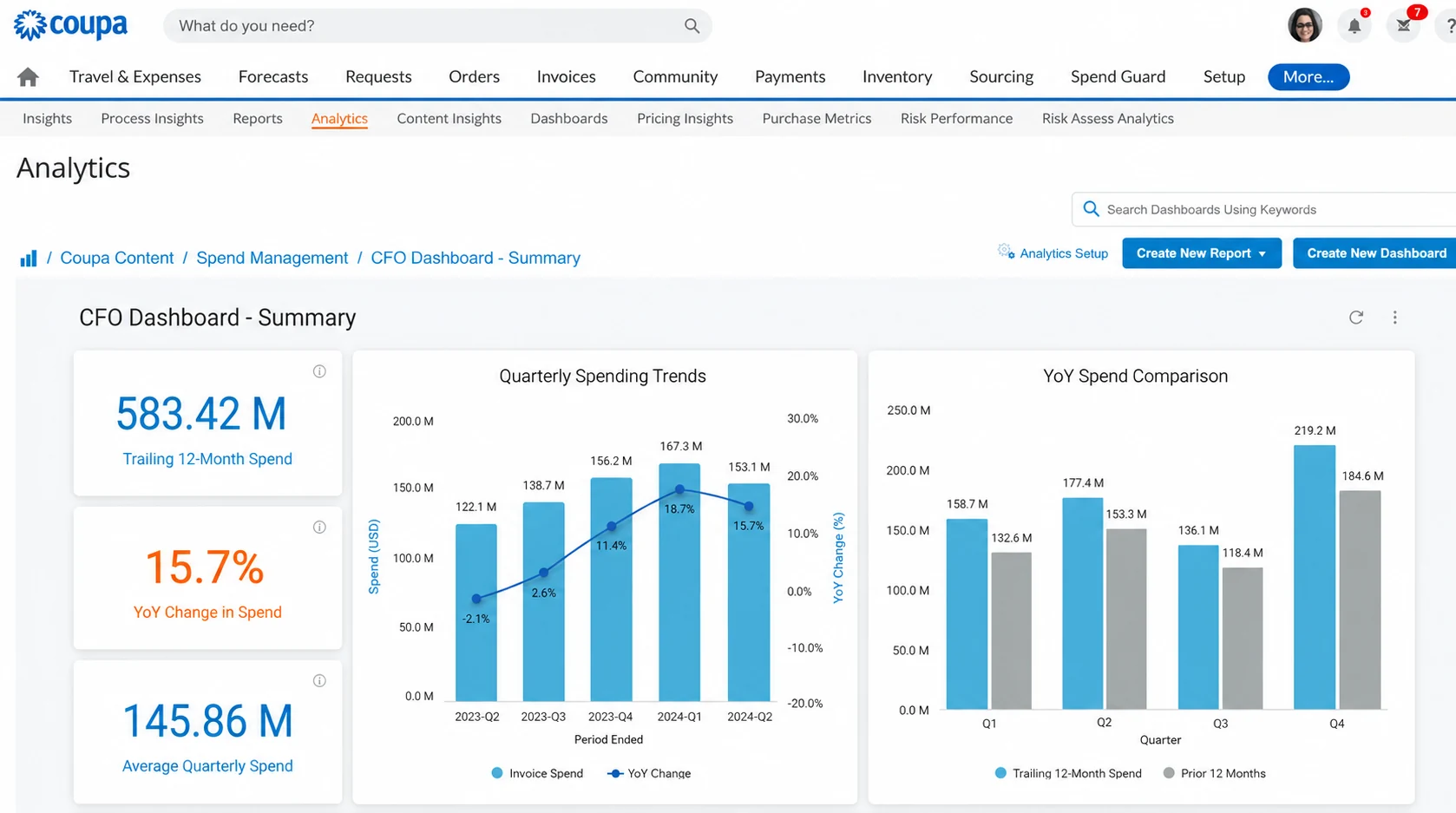Follow the Spend Management breadcrumb

click(272, 259)
